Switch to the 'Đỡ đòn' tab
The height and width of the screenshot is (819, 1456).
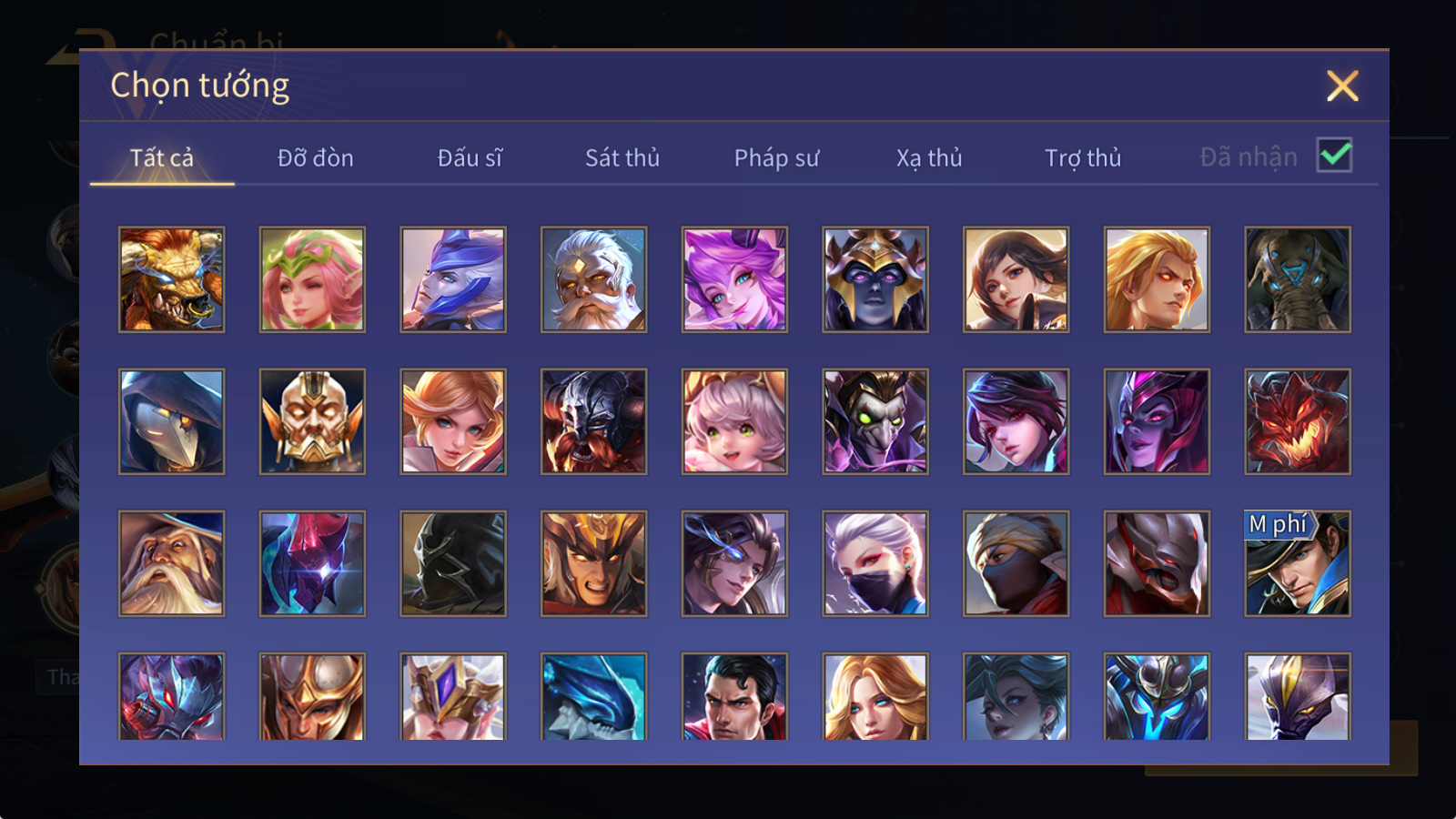(315, 157)
